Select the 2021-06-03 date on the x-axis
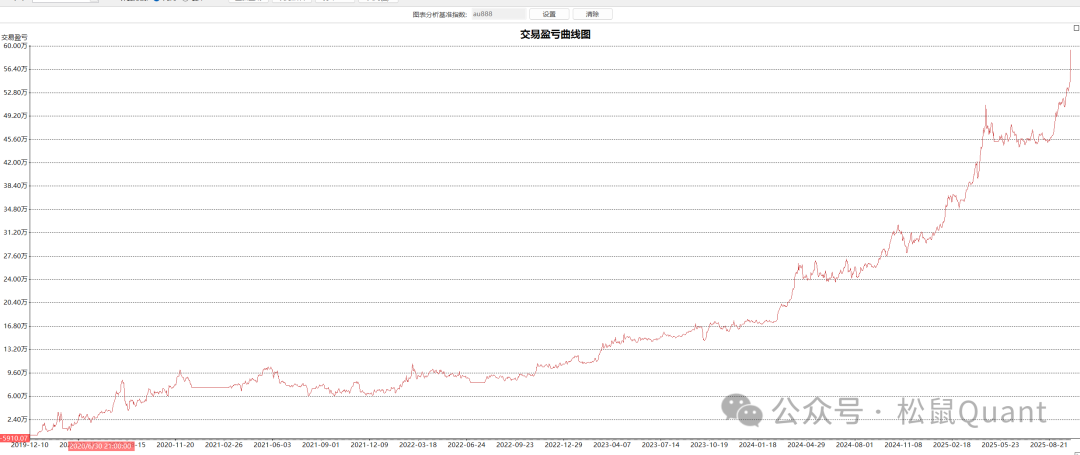 click(x=272, y=445)
